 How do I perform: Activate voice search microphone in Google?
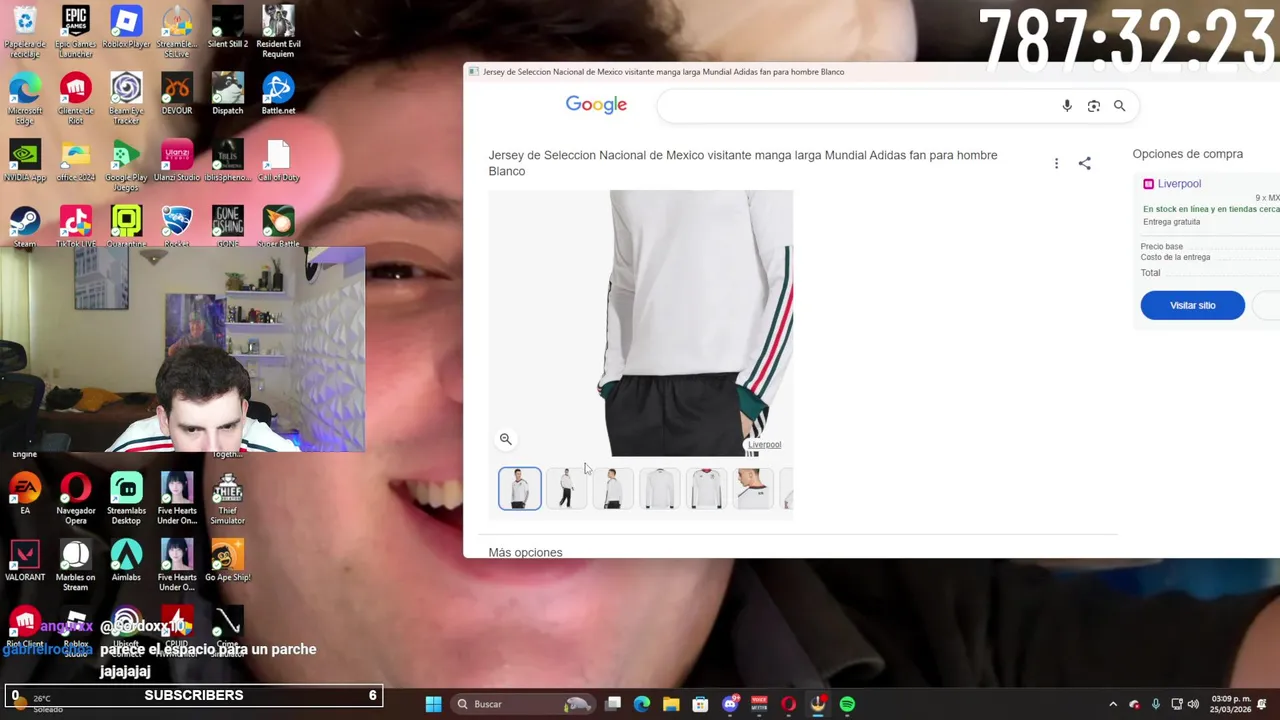[x=1067, y=106]
